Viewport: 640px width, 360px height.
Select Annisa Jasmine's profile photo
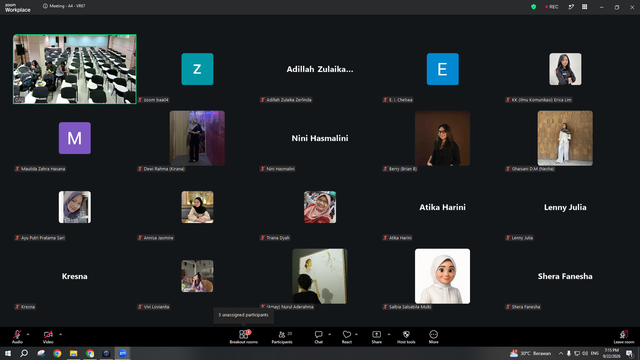(x=197, y=207)
